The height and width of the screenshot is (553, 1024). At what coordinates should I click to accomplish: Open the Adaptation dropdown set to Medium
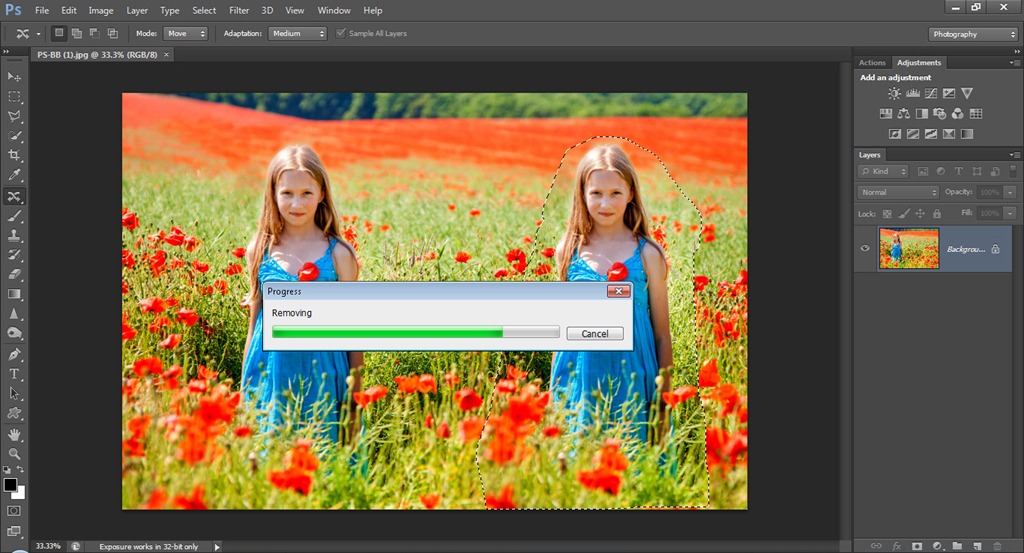[x=297, y=33]
